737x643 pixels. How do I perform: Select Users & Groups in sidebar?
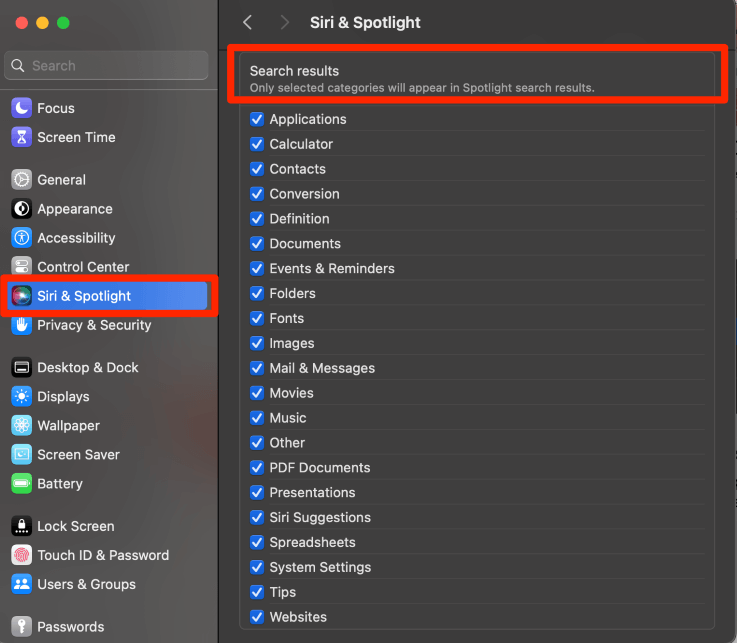pos(86,584)
